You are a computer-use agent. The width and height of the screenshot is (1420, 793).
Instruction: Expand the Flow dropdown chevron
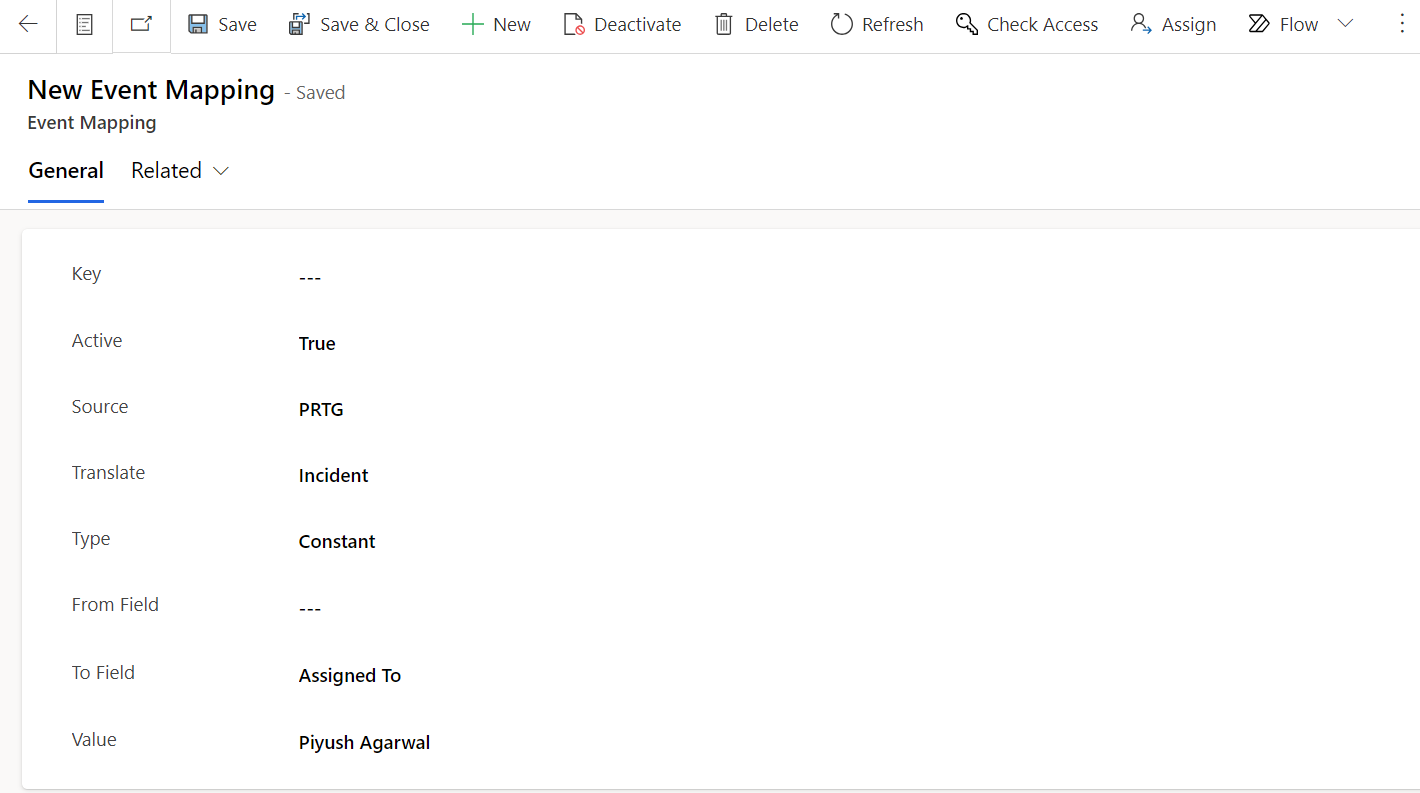[1346, 25]
